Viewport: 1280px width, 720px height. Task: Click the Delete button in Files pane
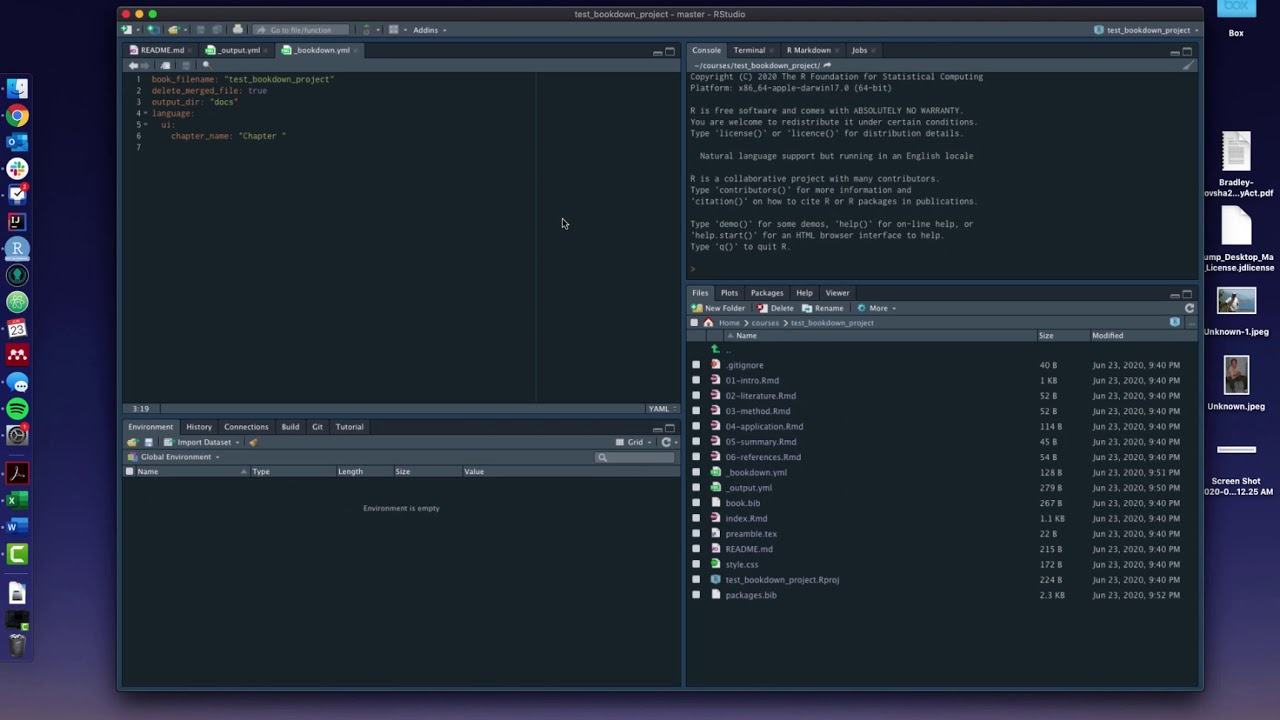(x=775, y=308)
